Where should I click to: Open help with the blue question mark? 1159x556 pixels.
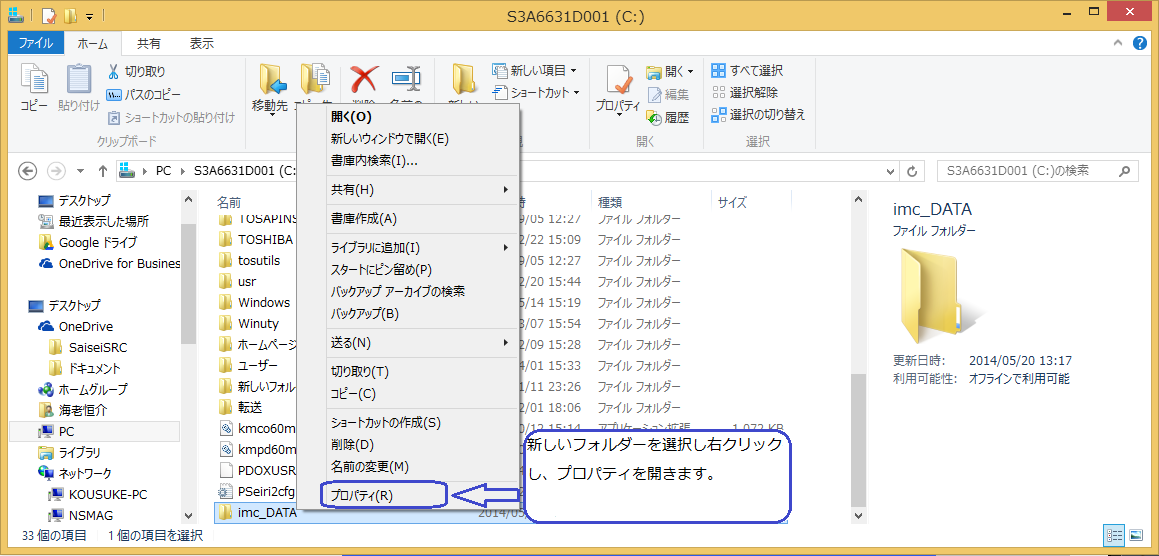coord(1140,44)
